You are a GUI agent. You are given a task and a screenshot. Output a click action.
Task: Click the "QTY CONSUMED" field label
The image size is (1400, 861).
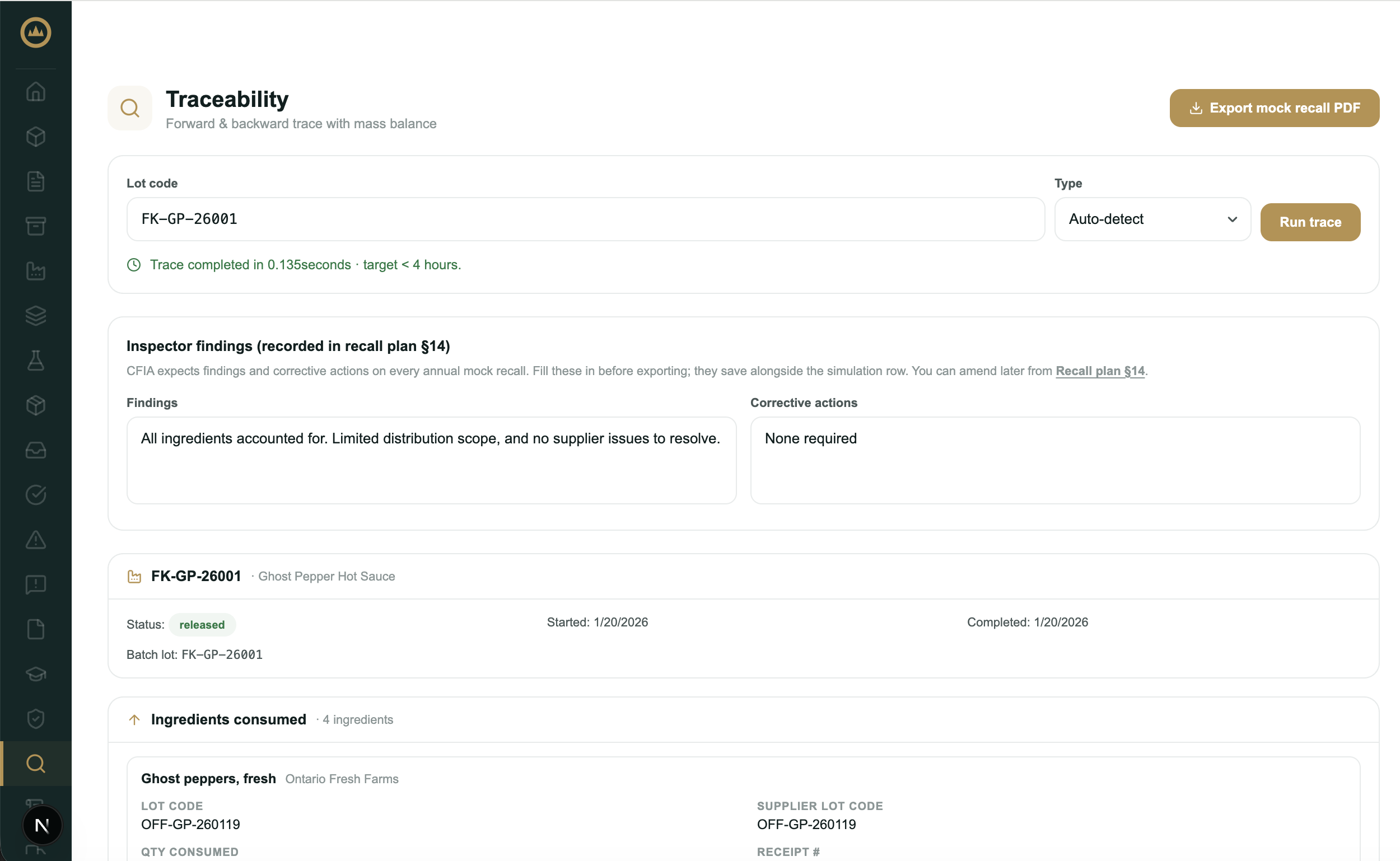[x=190, y=852]
